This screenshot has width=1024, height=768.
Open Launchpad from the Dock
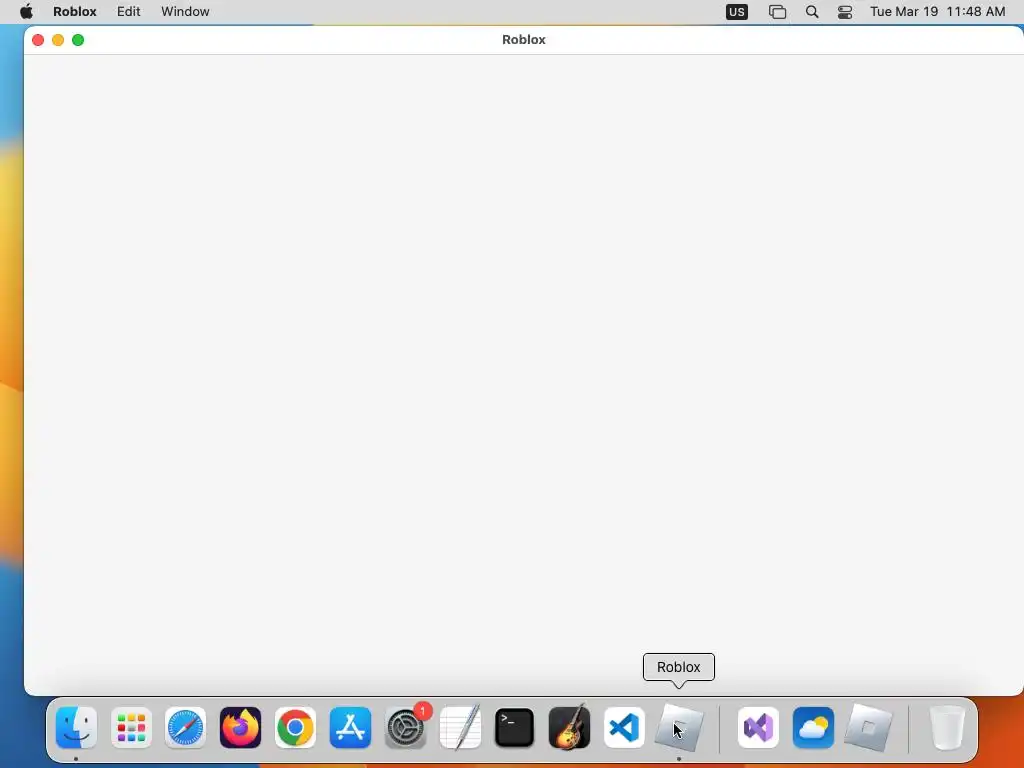click(131, 727)
